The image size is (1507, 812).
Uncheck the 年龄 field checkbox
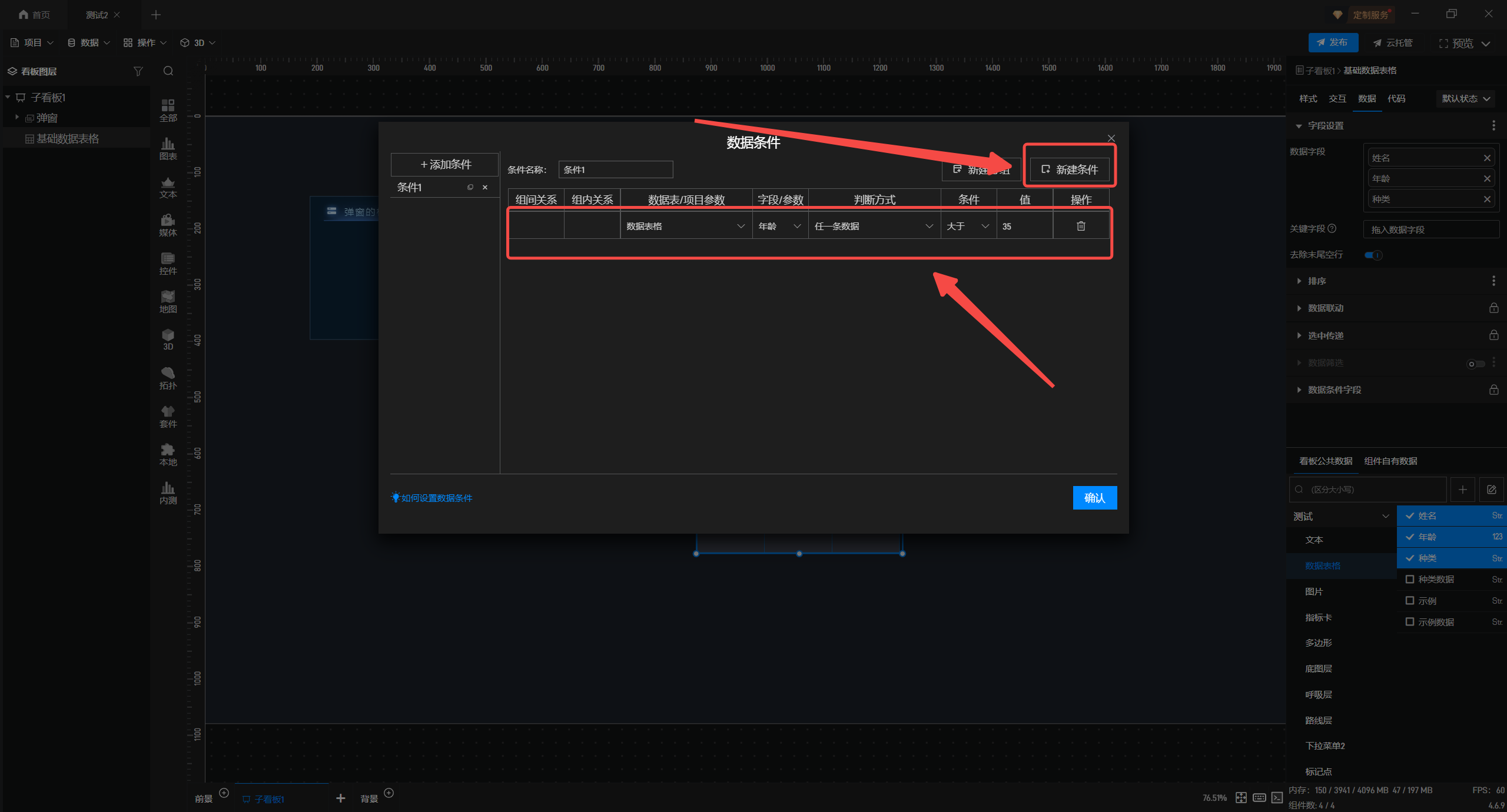pos(1410,537)
